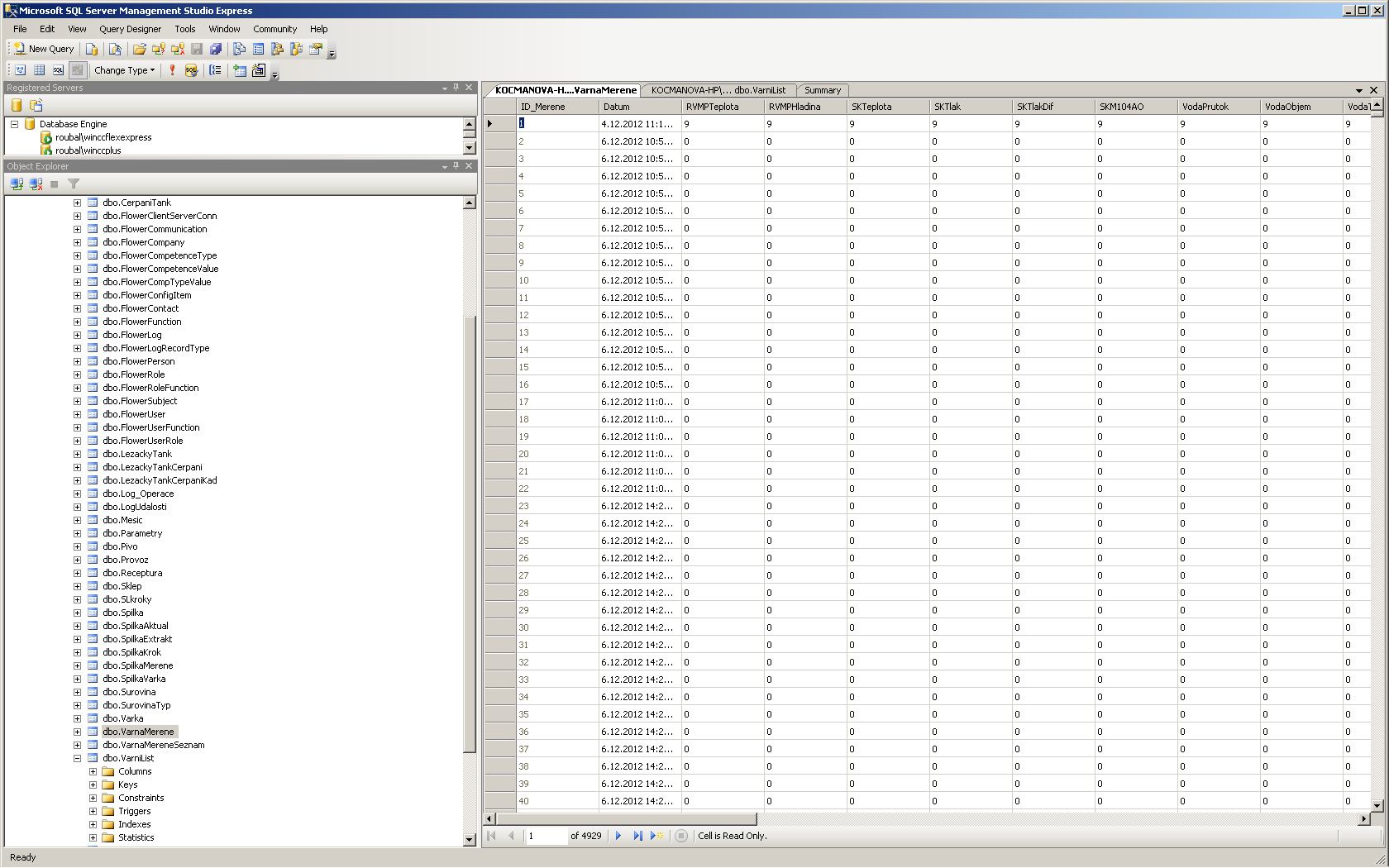The image size is (1389, 868).
Task: Click ID_Merene cell in row 20
Action: [557, 454]
